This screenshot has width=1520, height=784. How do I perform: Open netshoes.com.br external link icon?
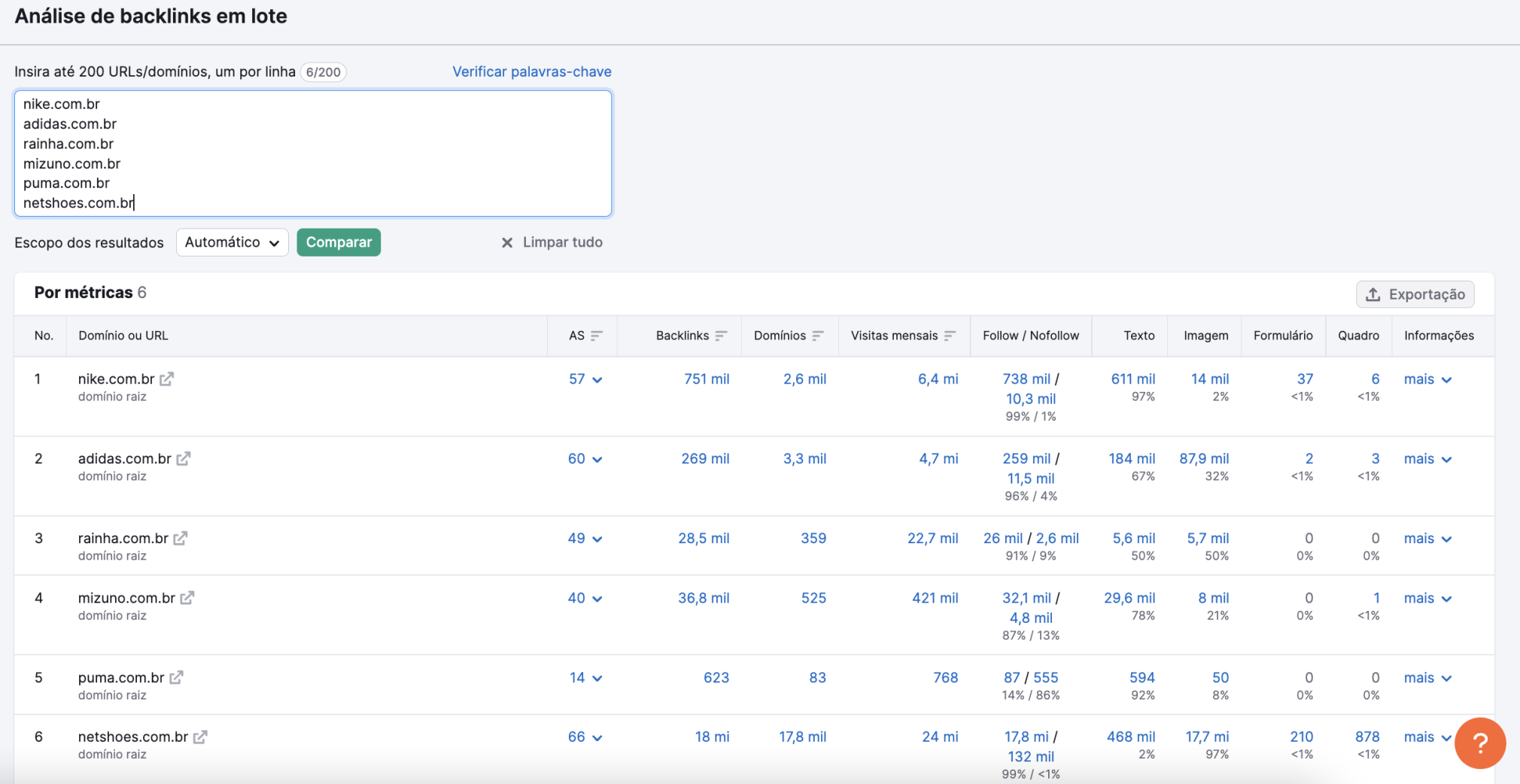[200, 737]
